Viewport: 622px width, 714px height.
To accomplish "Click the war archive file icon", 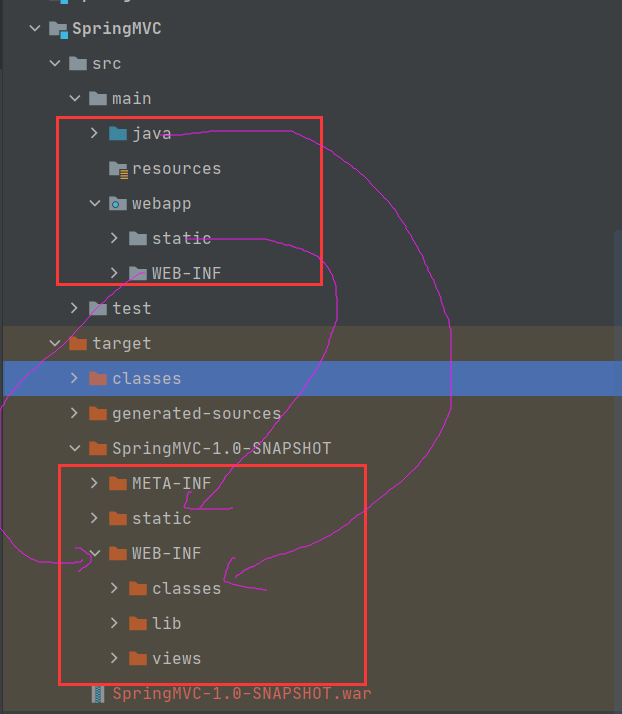I will coord(98,694).
